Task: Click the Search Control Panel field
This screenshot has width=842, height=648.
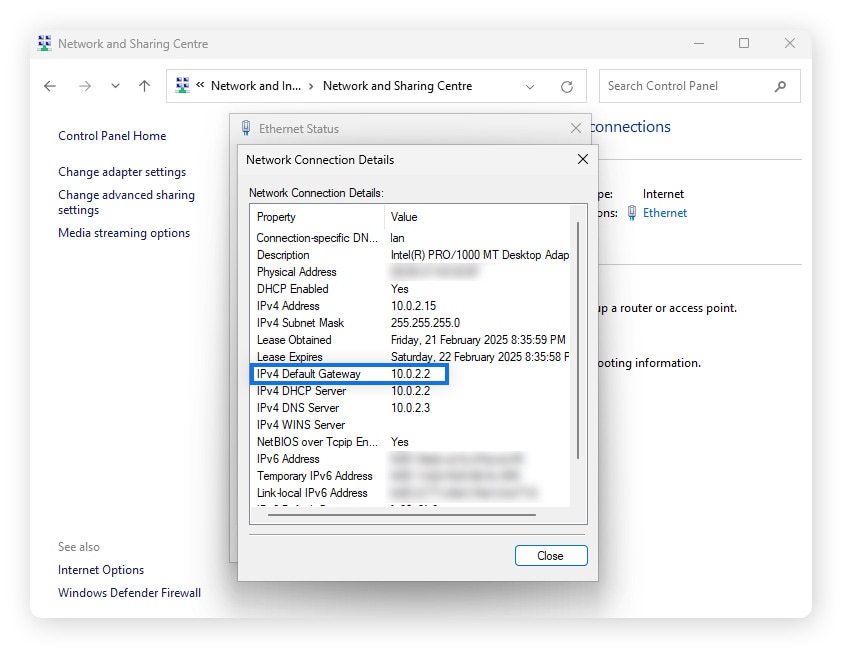Action: tap(700, 86)
